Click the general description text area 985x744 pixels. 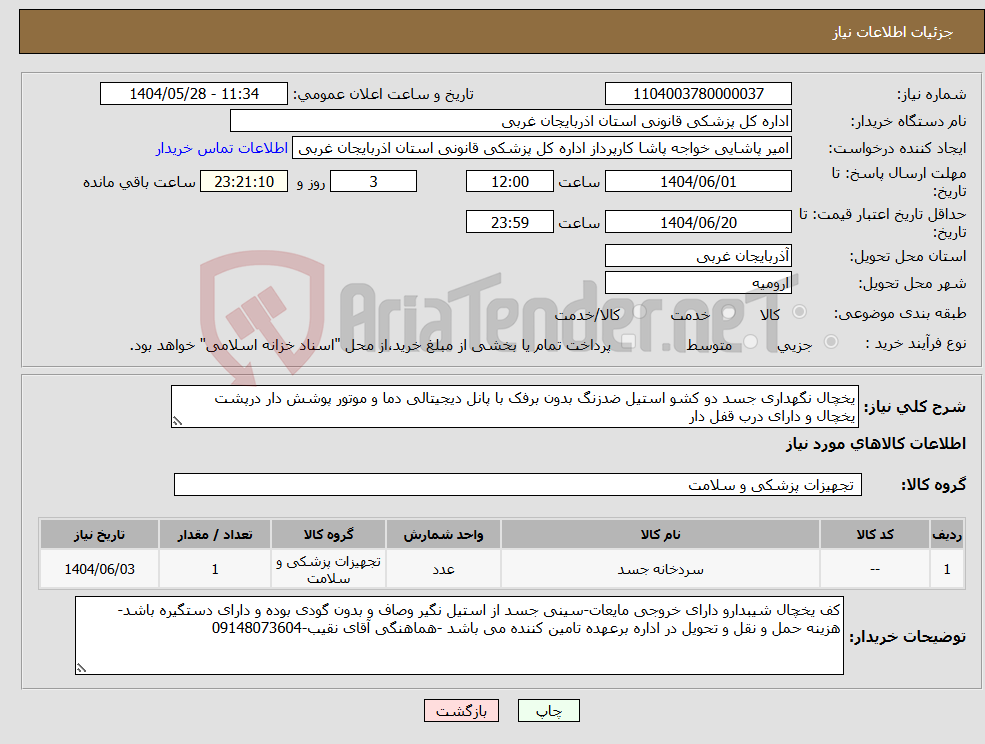[514, 407]
